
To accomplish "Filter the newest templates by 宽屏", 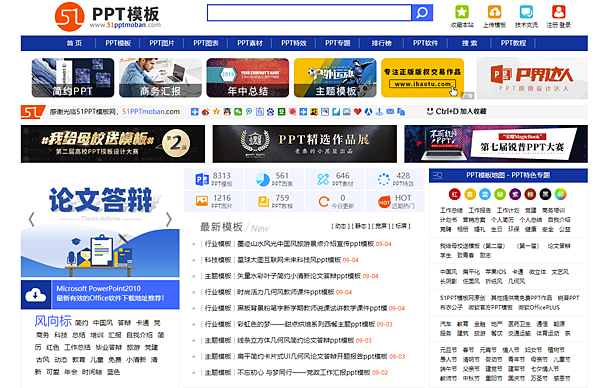I will click(381, 226).
